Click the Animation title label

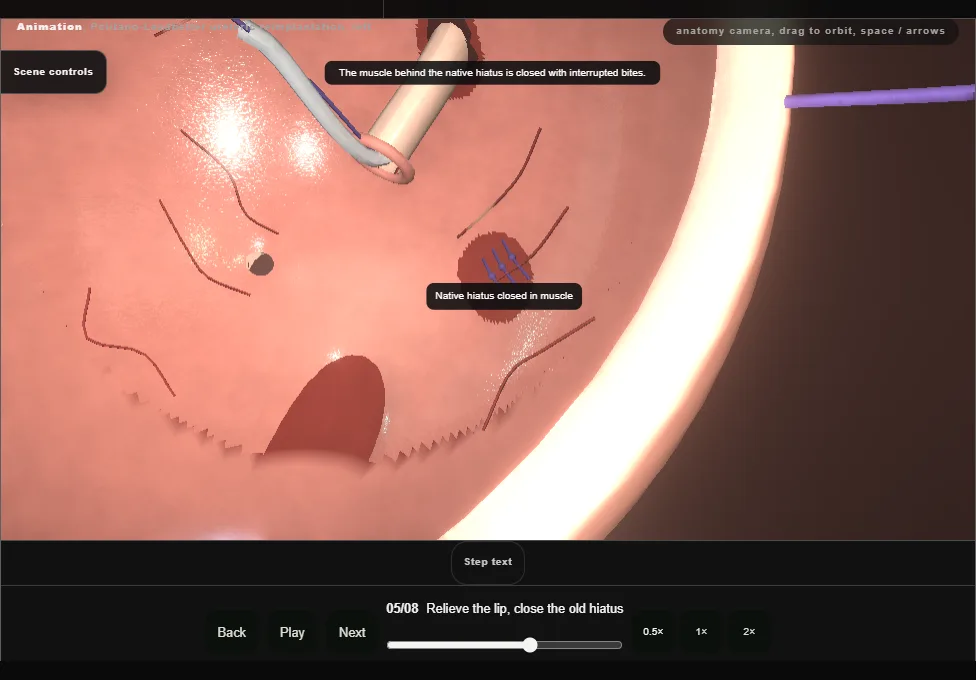point(49,27)
